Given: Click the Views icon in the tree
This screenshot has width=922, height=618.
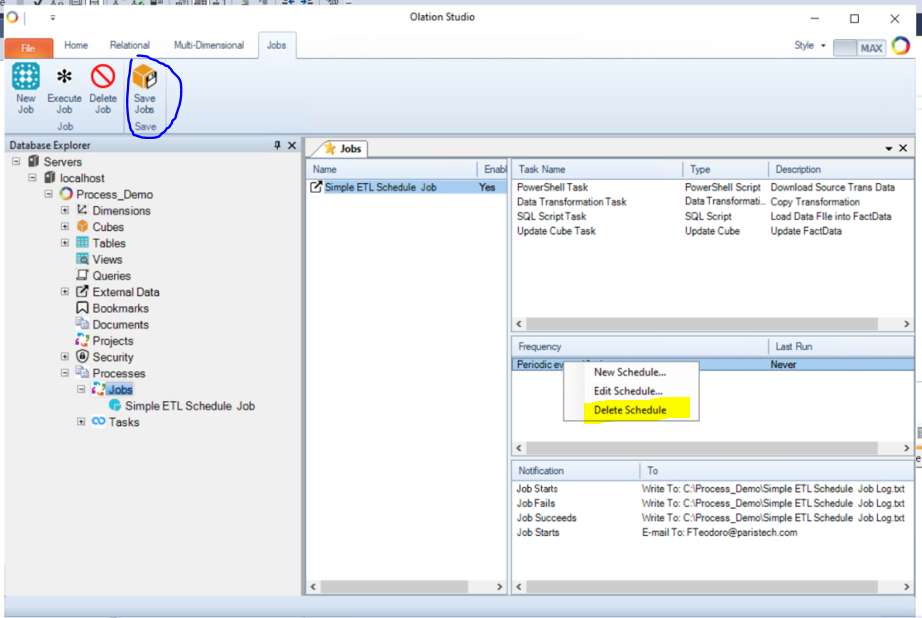Looking at the screenshot, I should (x=82, y=259).
